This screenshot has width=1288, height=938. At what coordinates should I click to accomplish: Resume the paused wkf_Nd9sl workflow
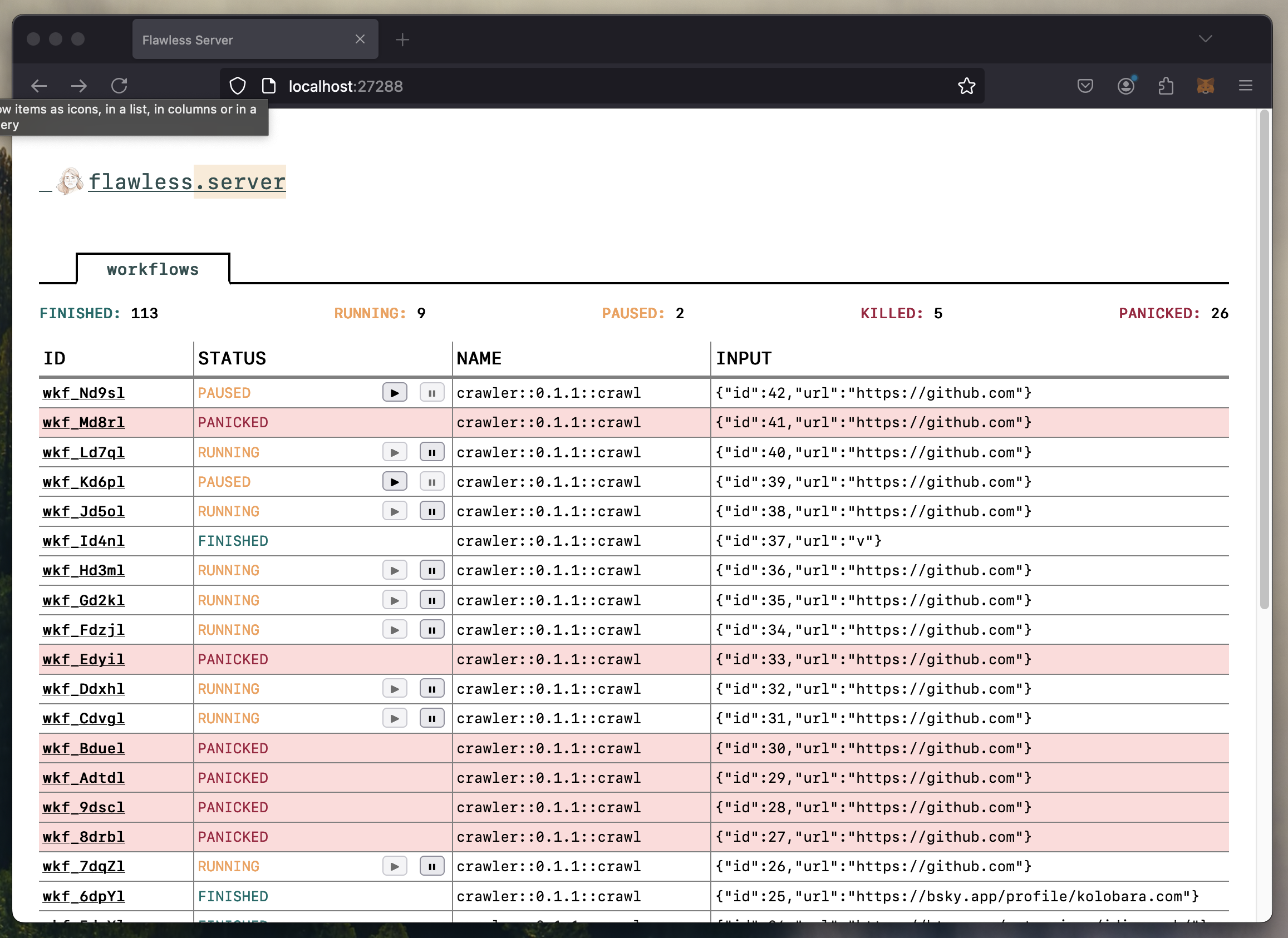(x=394, y=392)
